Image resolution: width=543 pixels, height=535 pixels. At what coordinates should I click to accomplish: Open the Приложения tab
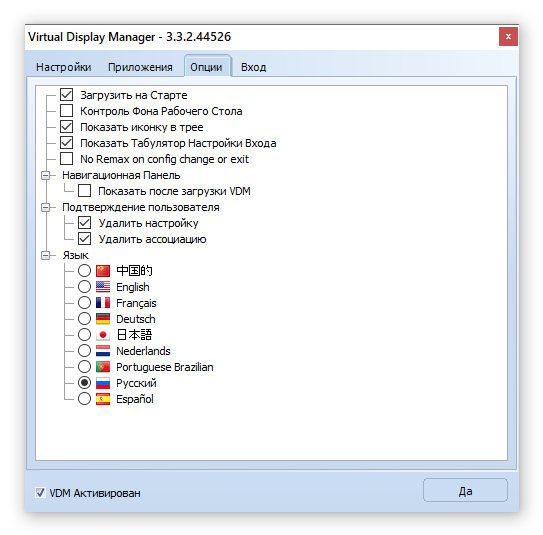pos(140,67)
